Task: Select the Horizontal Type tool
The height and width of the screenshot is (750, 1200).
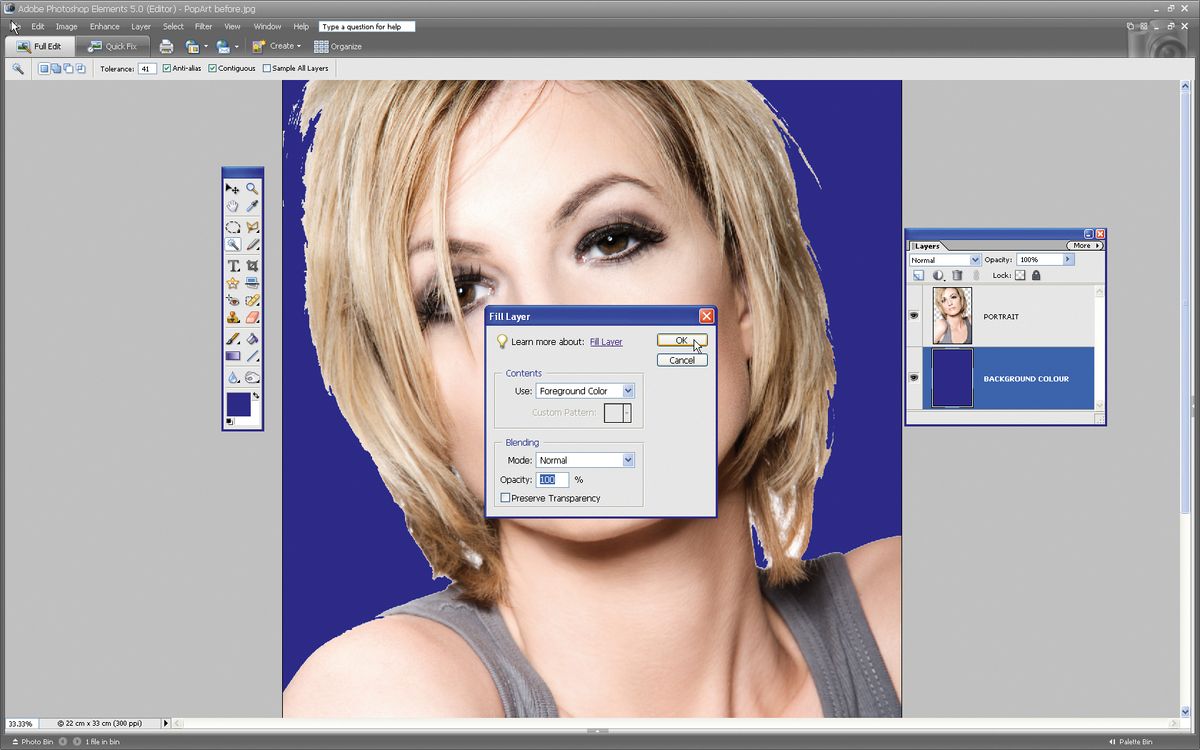Action: [233, 266]
